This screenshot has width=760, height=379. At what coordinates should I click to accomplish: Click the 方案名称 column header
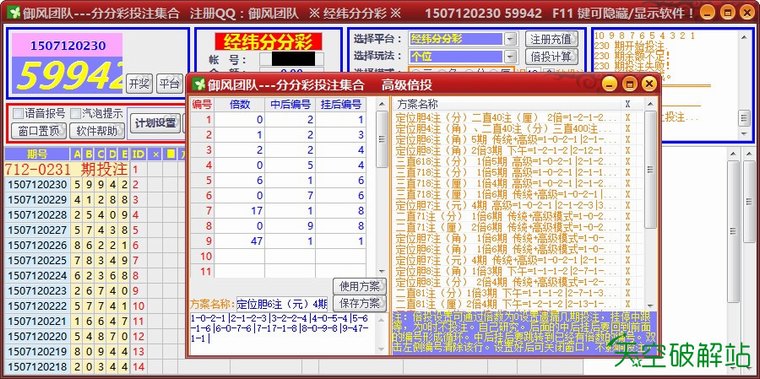click(417, 104)
